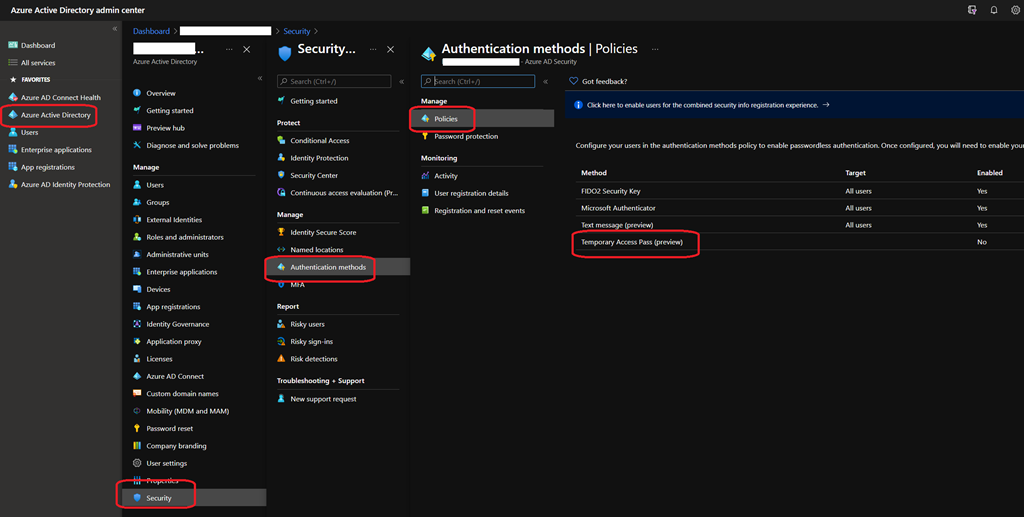Click the Cloud Shell icon in header

972,10
